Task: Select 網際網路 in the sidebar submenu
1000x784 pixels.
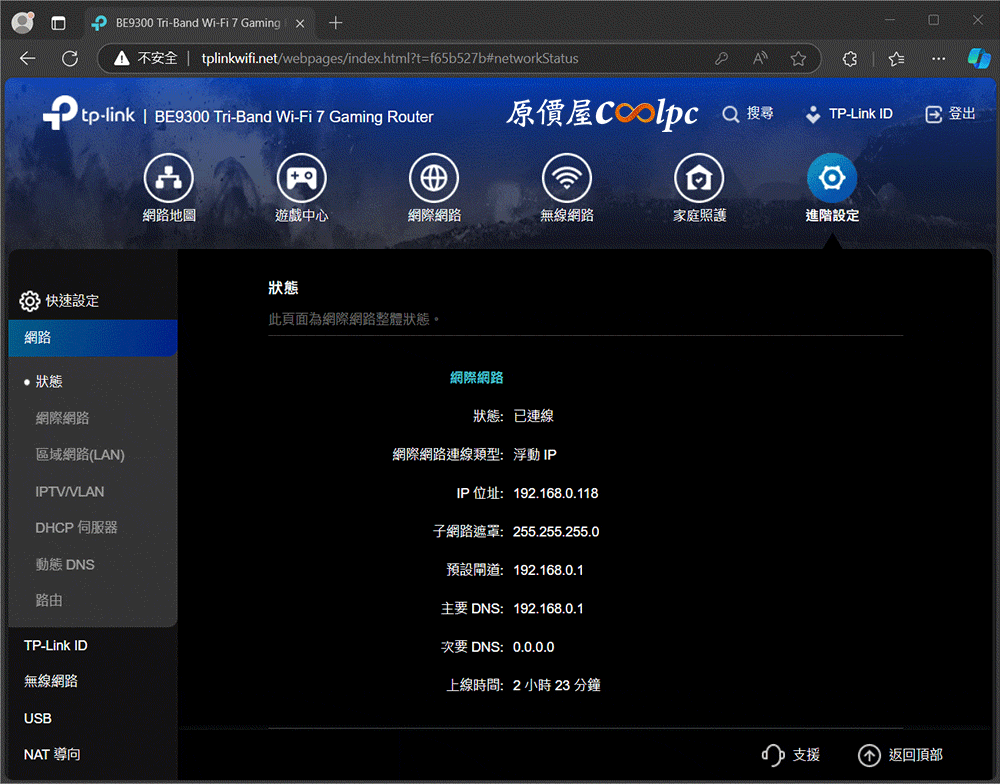Action: click(62, 418)
